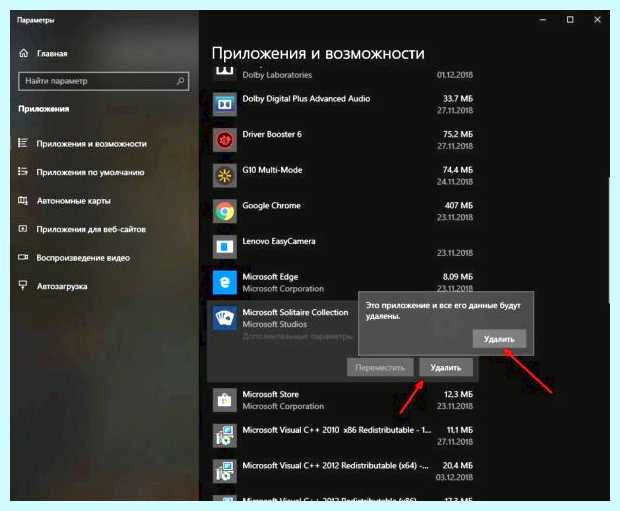Image resolution: width=620 pixels, height=511 pixels.
Task: Click the 12,3 МБ size value
Action: pos(458,394)
